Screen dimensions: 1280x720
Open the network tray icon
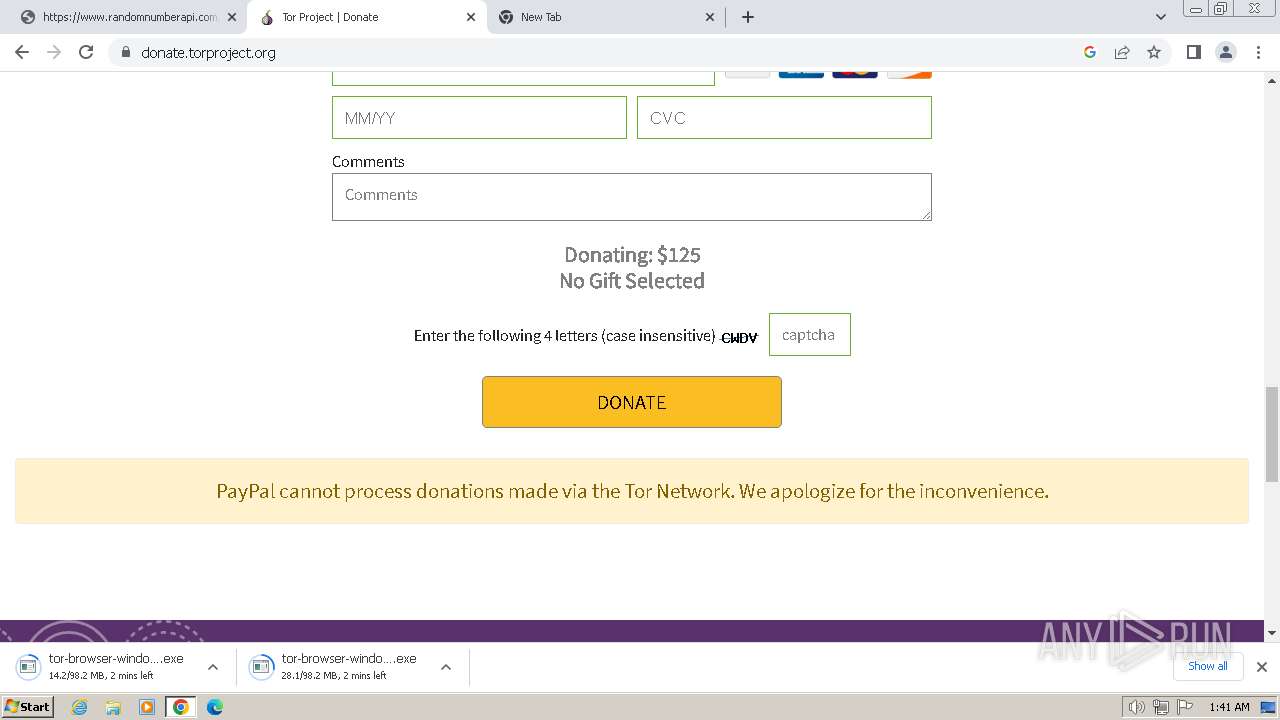coord(1161,707)
